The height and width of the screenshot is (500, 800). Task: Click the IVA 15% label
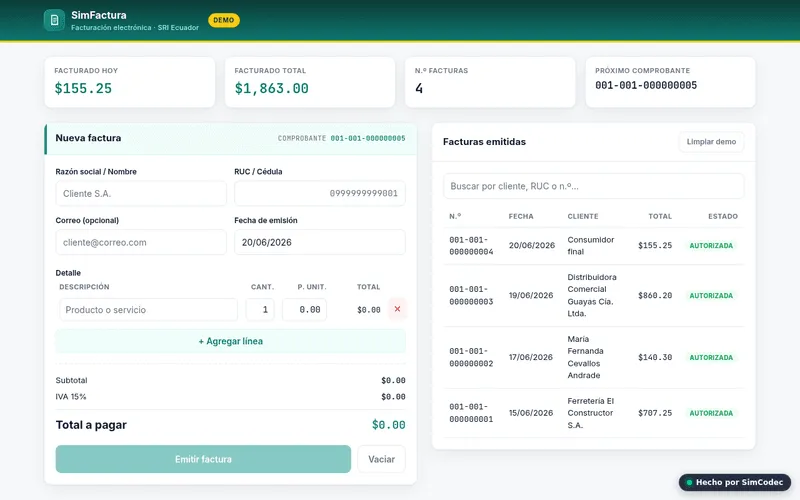point(71,396)
